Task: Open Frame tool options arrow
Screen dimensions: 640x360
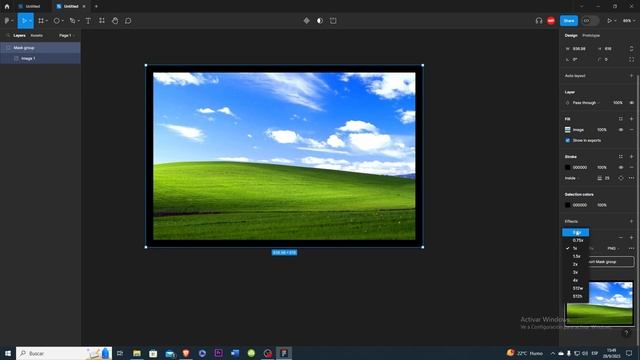Action: point(47,21)
